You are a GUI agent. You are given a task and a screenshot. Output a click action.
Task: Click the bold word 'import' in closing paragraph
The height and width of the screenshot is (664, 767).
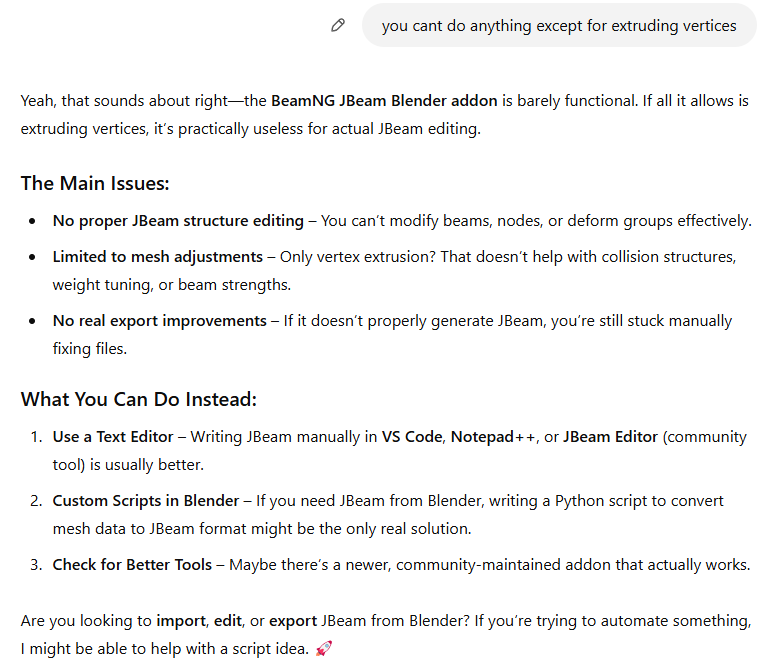click(x=181, y=621)
